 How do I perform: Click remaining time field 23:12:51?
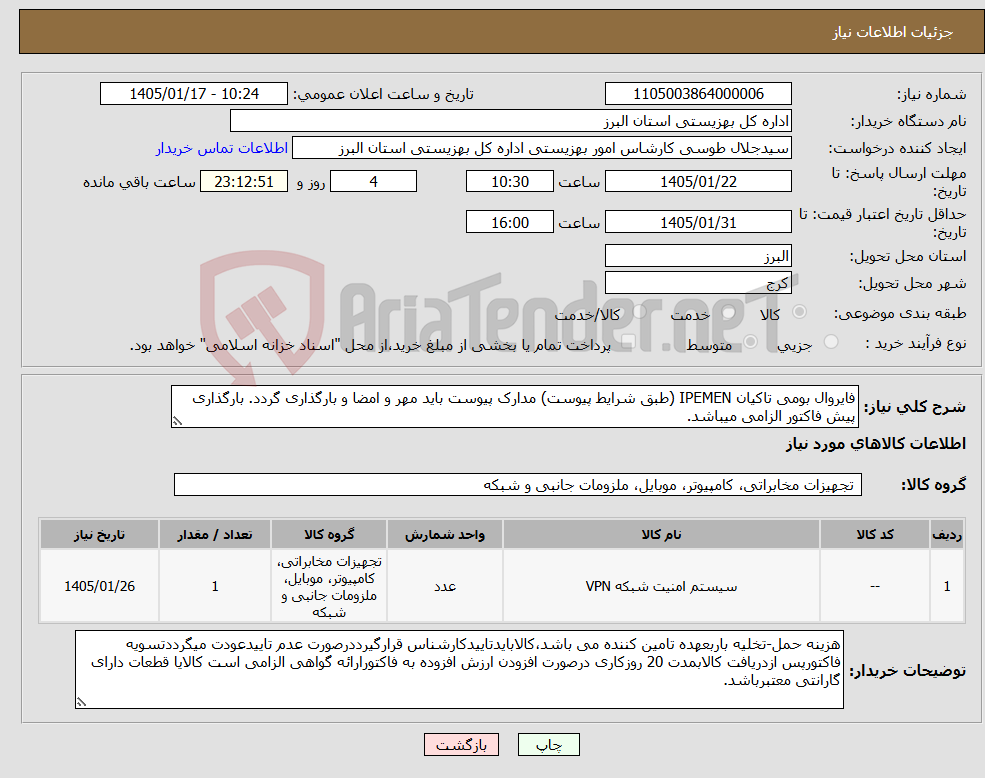pos(244,182)
